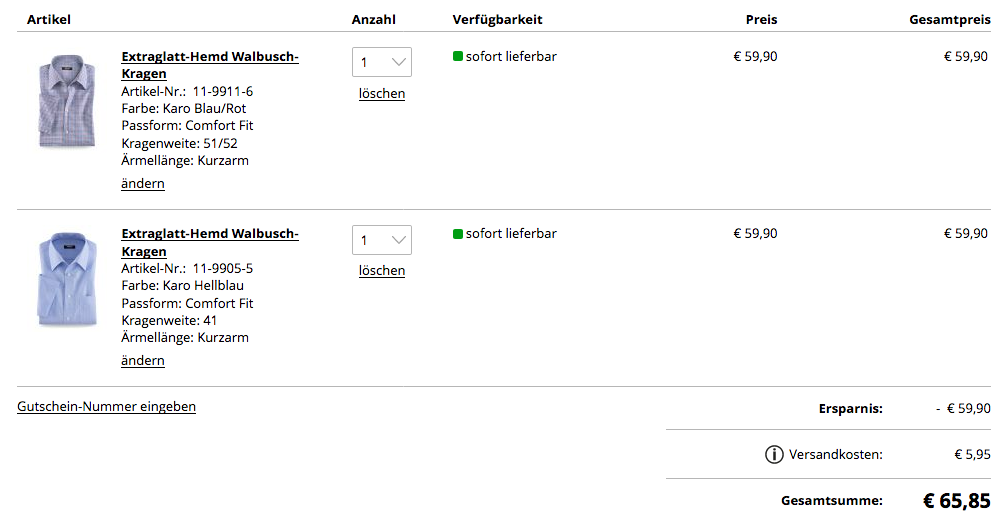Open quantity dropdown for Karo Blau/Rot shirt

382,62
